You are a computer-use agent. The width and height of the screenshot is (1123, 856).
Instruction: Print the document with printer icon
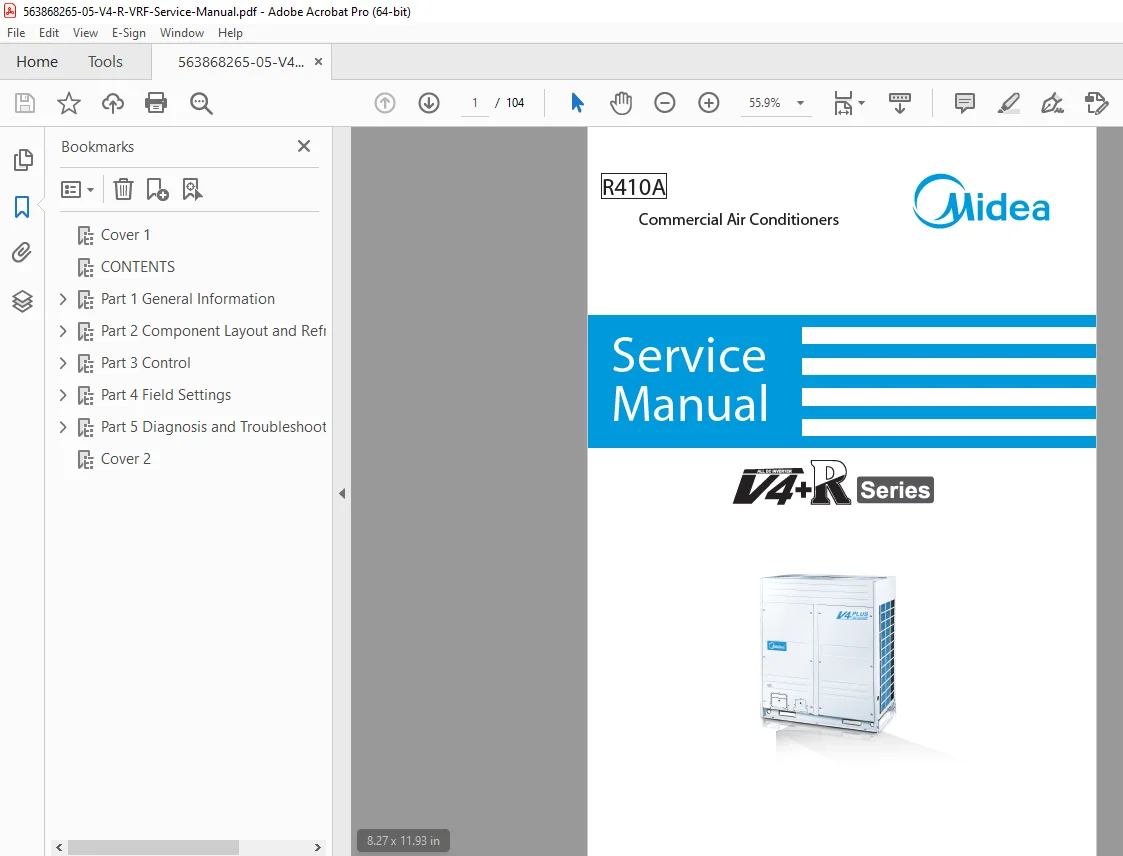click(156, 103)
